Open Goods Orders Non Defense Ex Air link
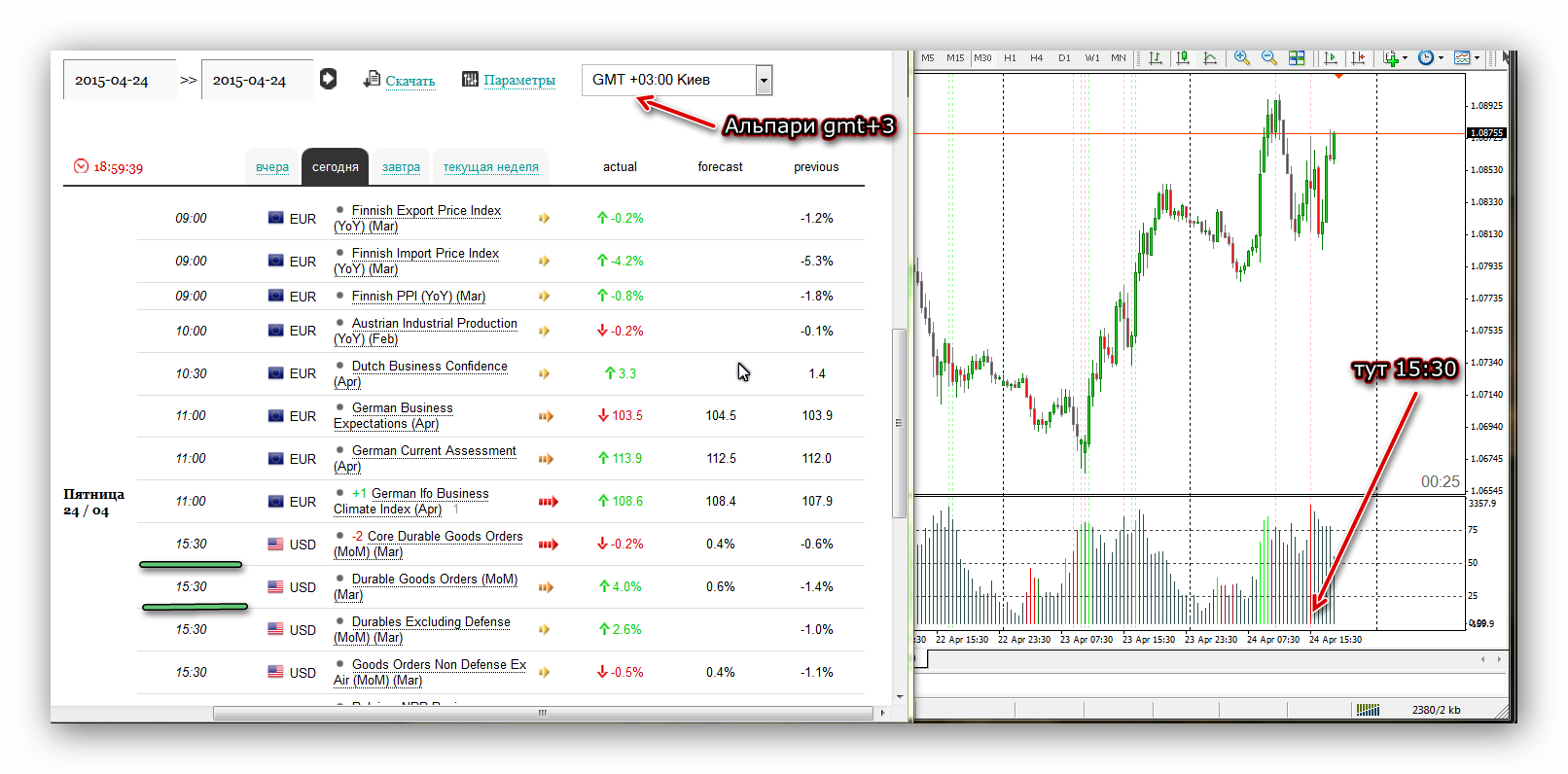The width and height of the screenshot is (1568, 774). 430,672
